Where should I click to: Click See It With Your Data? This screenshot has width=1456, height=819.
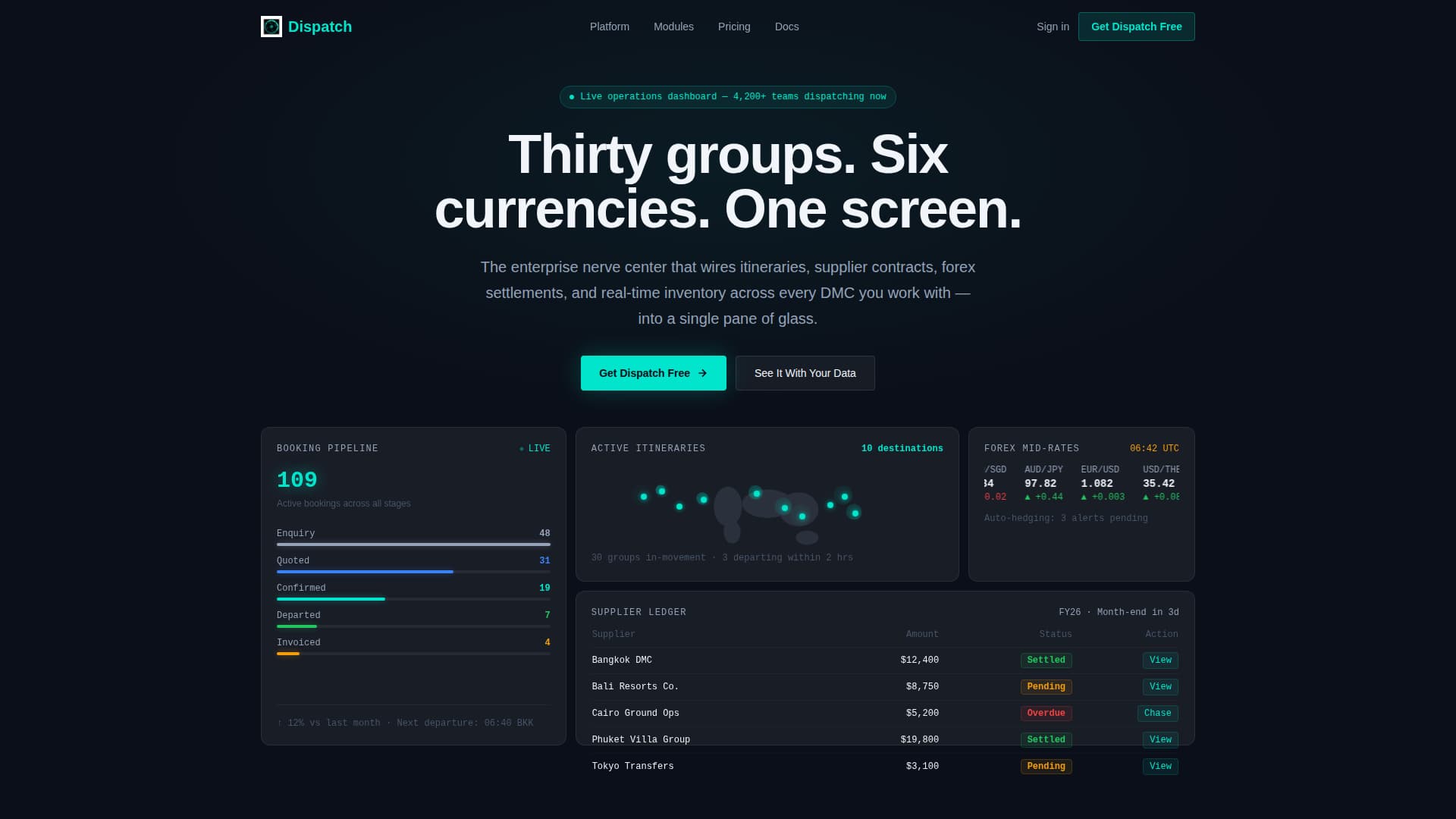tap(805, 373)
